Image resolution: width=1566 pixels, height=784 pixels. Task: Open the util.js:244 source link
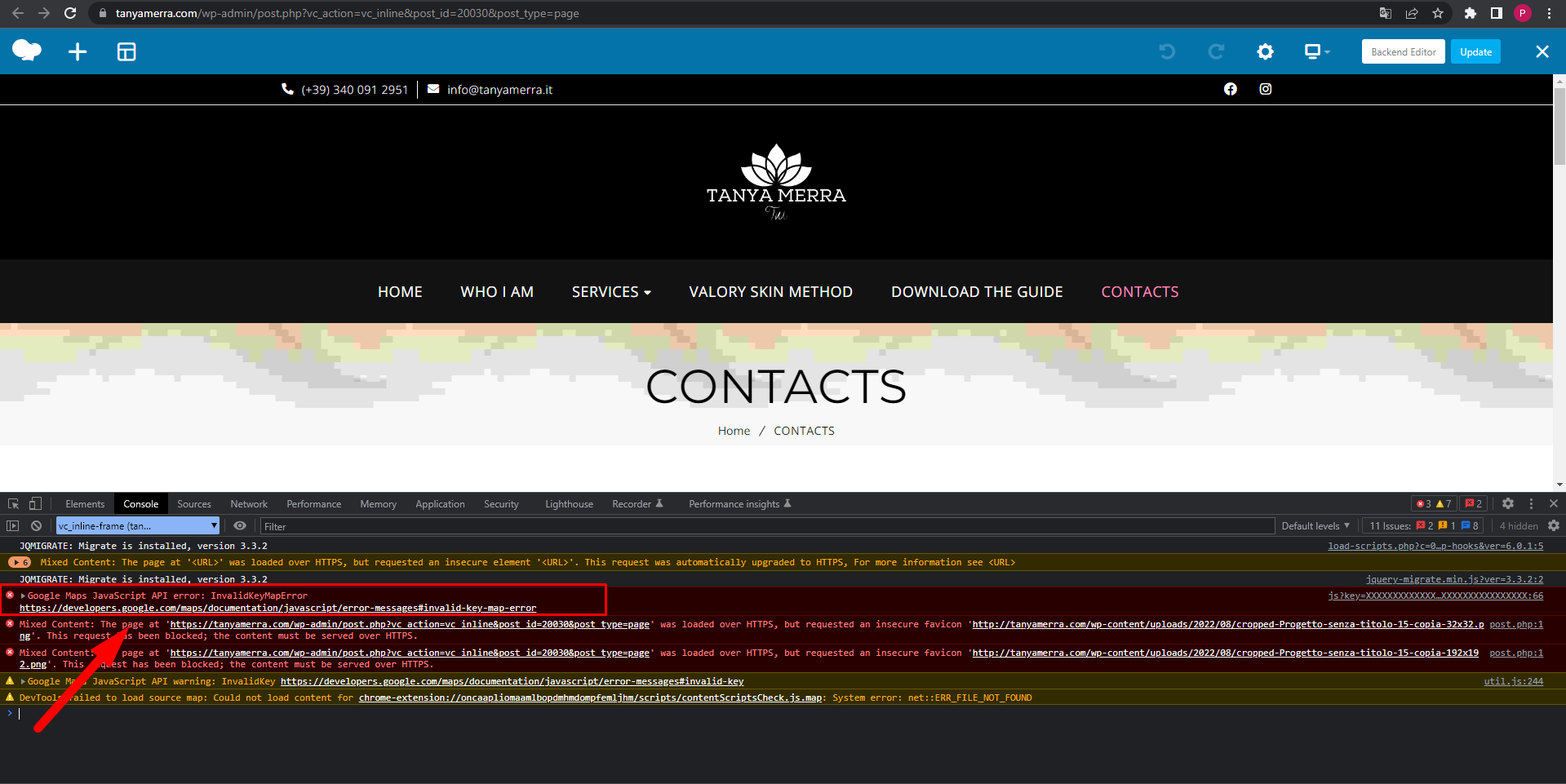[1514, 681]
